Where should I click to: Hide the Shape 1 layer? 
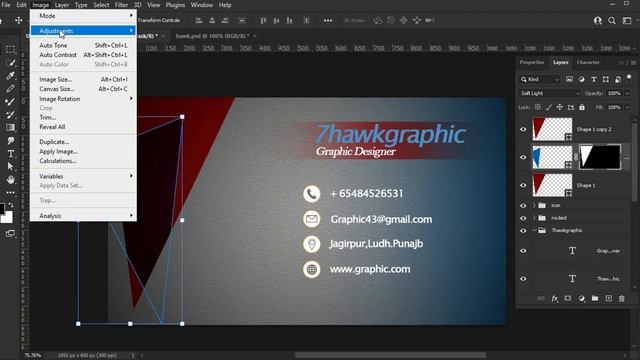coord(523,185)
